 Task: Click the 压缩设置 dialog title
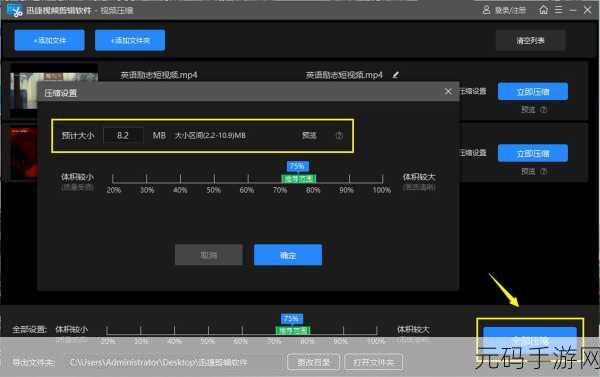(x=60, y=93)
